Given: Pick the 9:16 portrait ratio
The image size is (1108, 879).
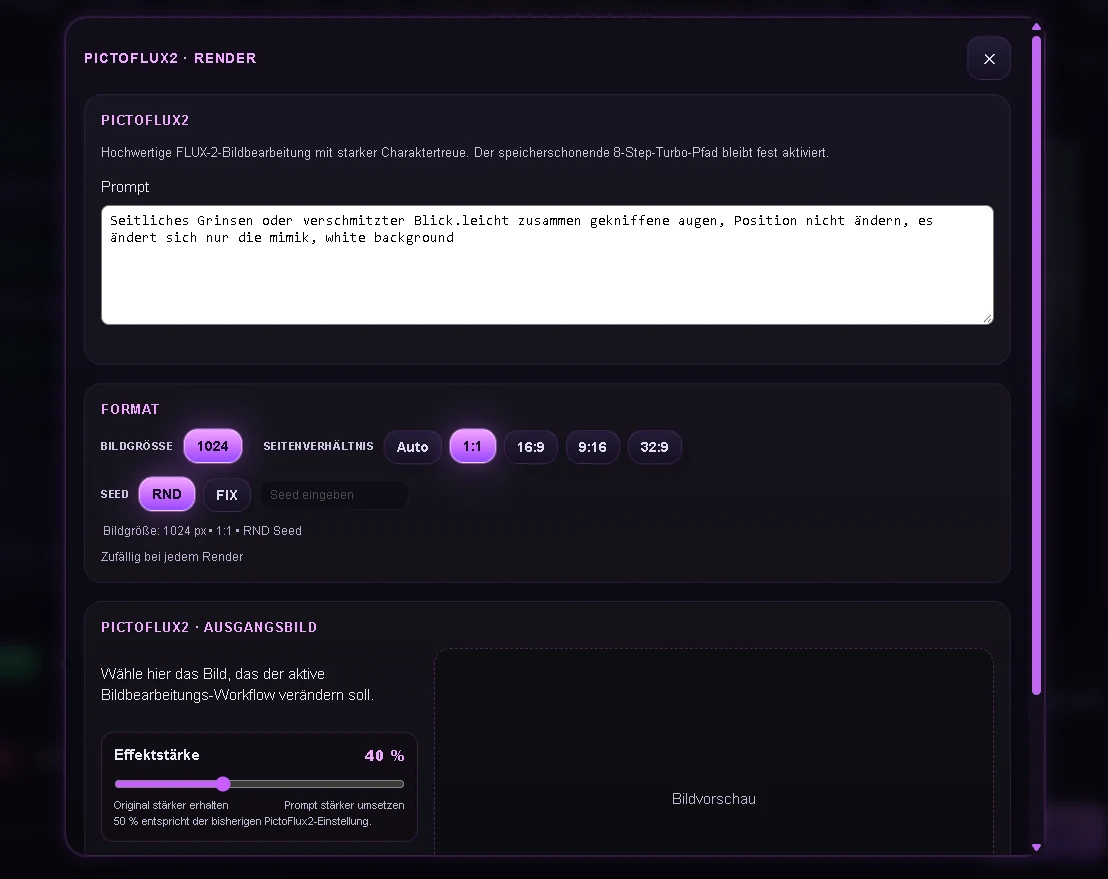Looking at the screenshot, I should 592,447.
